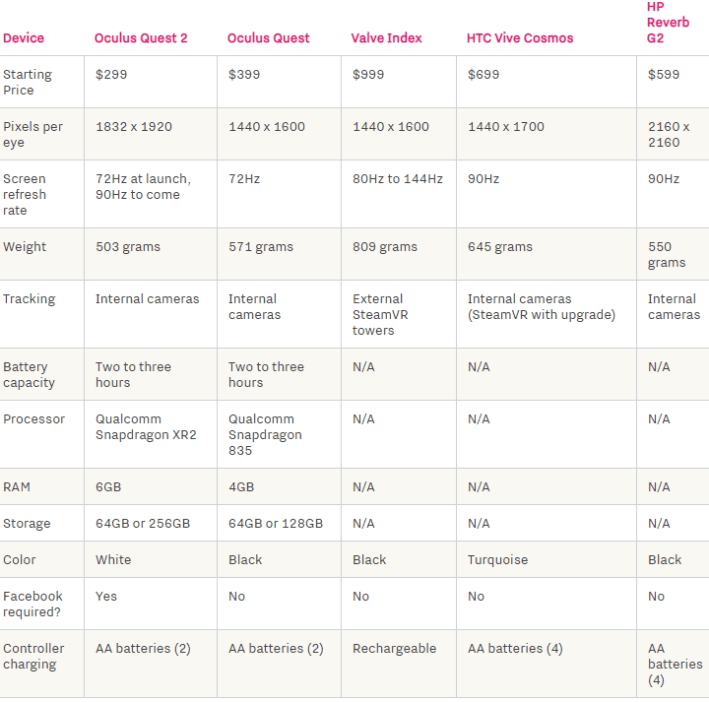Select the Rechargeable controller charging cell
The width and height of the screenshot is (709, 702).
point(394,648)
